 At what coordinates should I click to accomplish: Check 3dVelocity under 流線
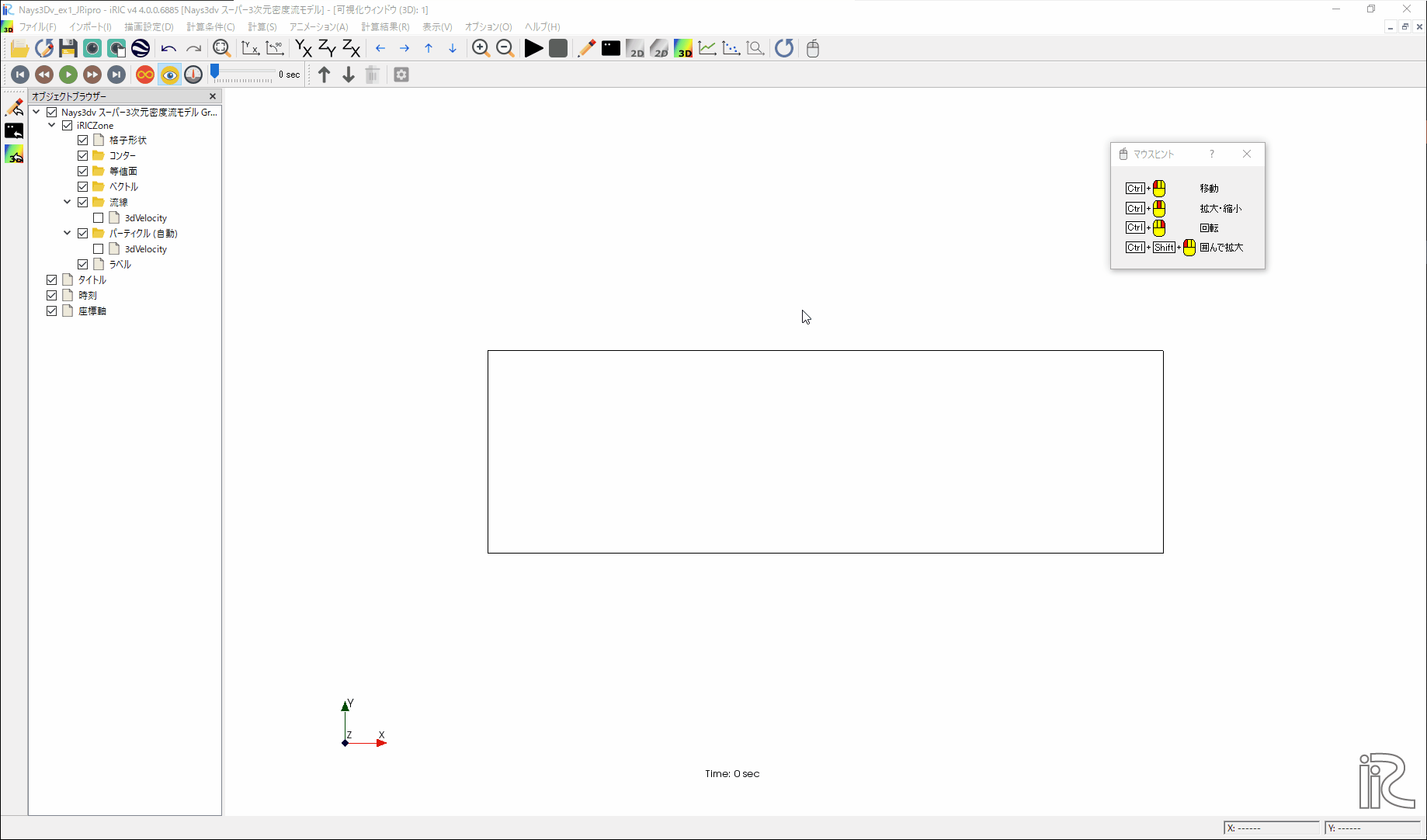point(99,218)
